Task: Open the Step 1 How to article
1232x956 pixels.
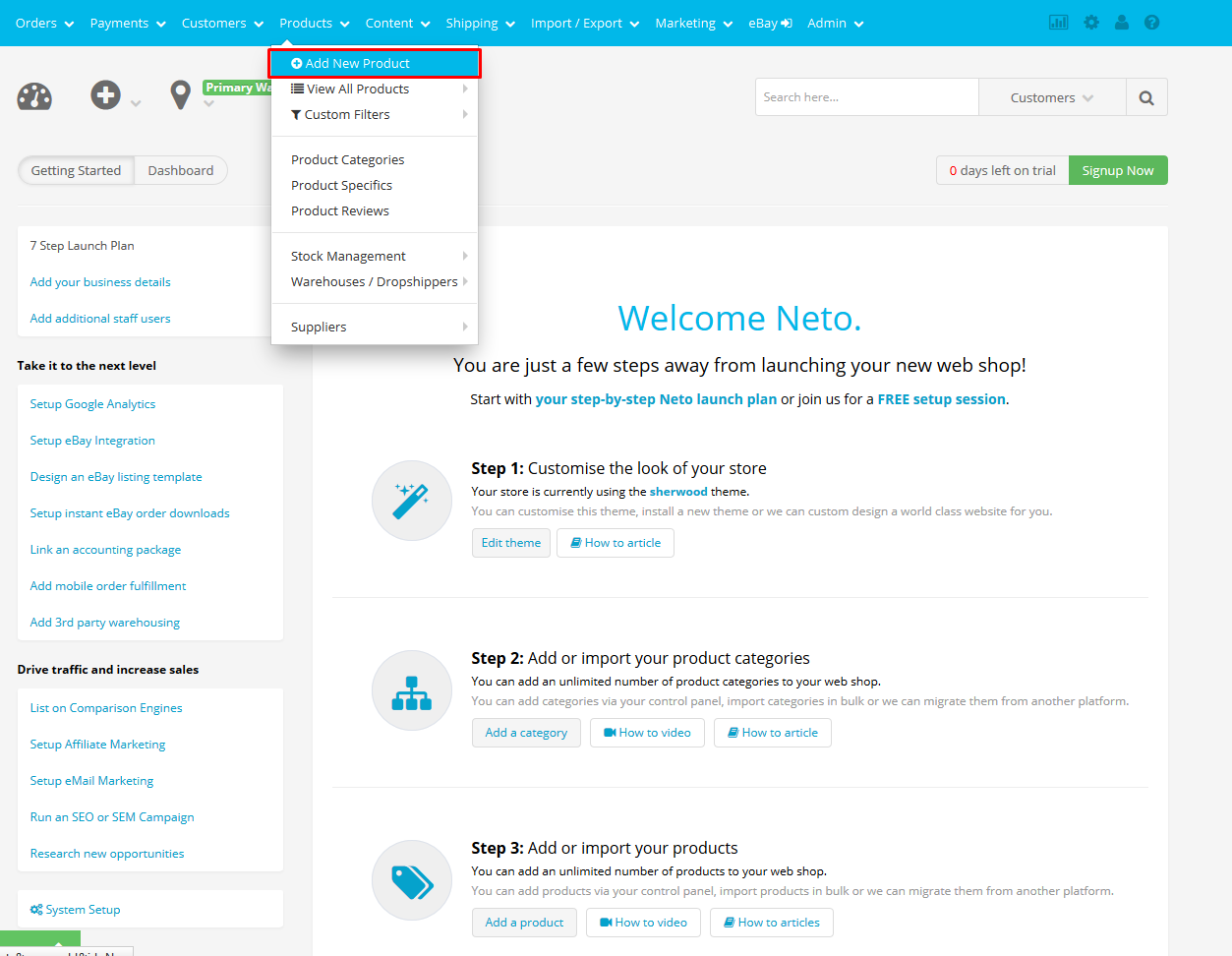Action: point(616,543)
